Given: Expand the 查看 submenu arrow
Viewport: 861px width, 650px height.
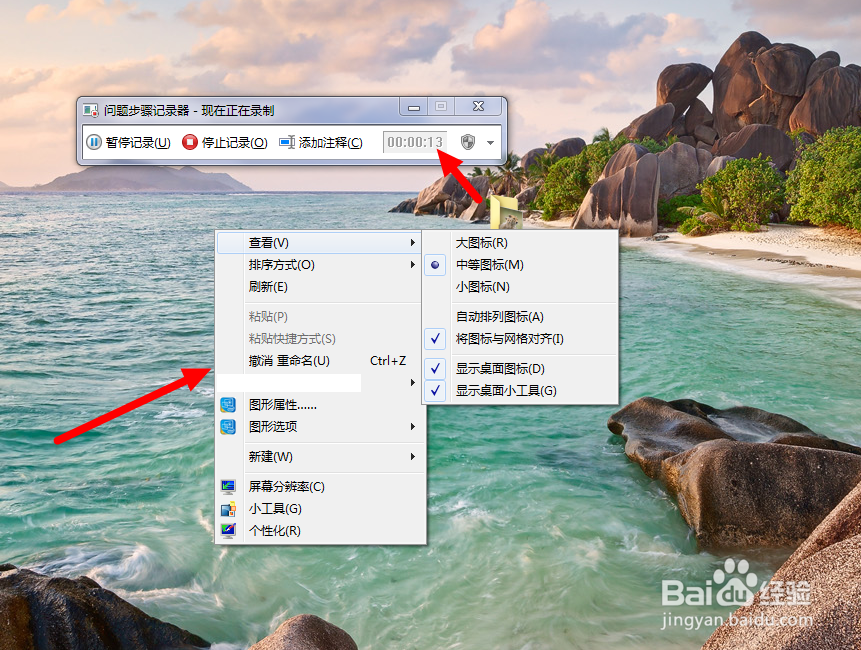Looking at the screenshot, I should click(412, 243).
